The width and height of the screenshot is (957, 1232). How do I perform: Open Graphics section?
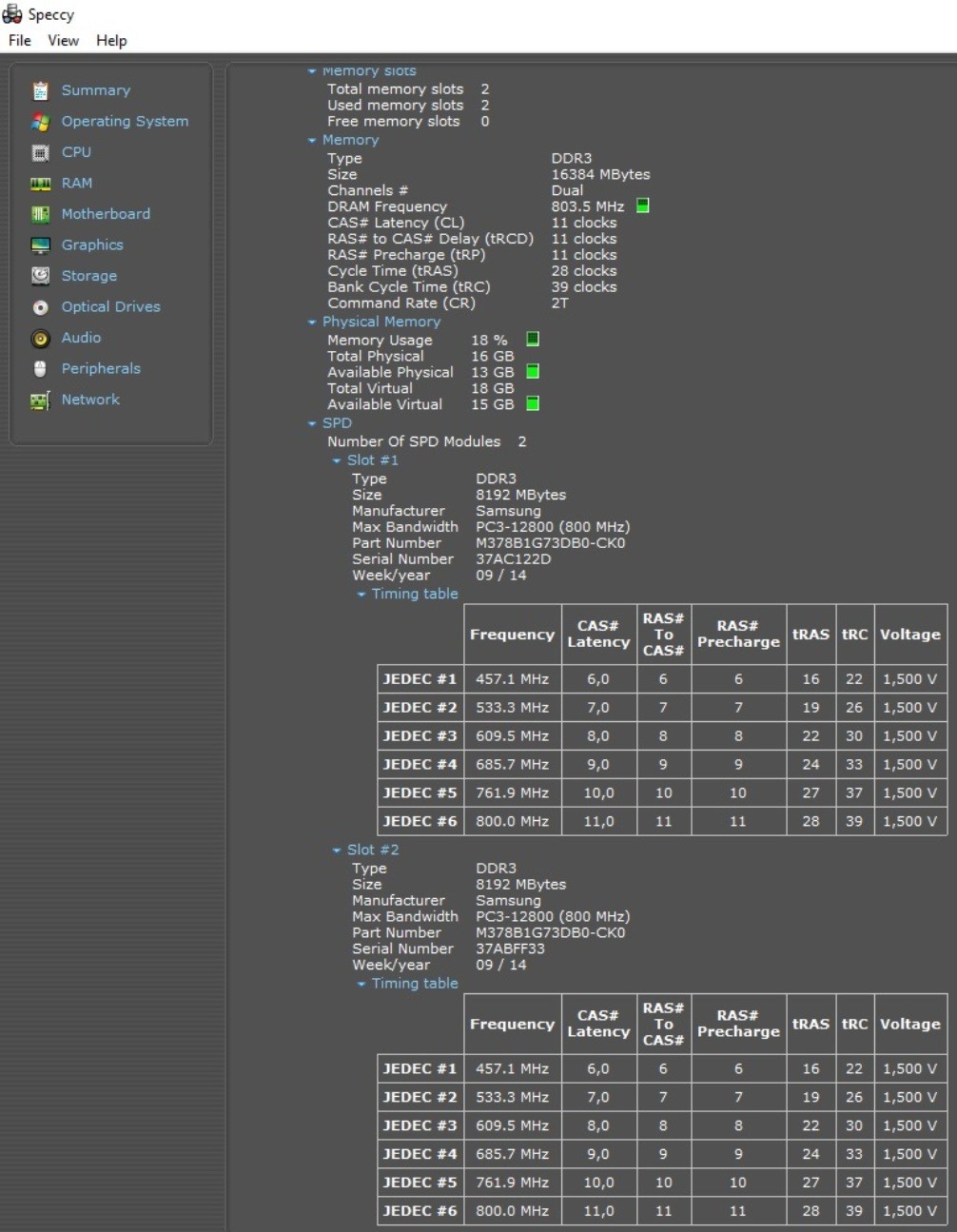pyautogui.click(x=92, y=244)
